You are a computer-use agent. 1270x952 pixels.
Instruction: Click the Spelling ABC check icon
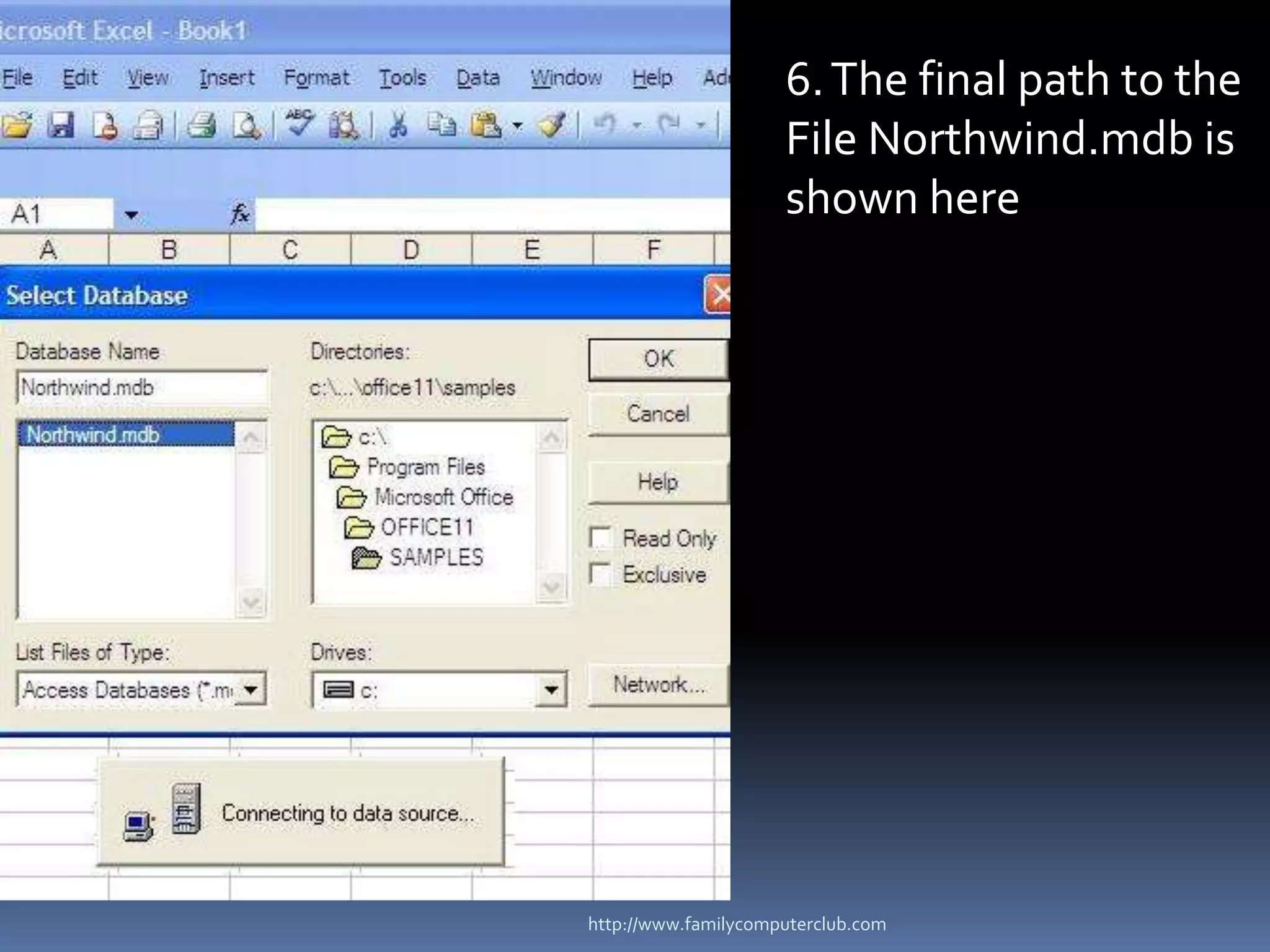300,123
